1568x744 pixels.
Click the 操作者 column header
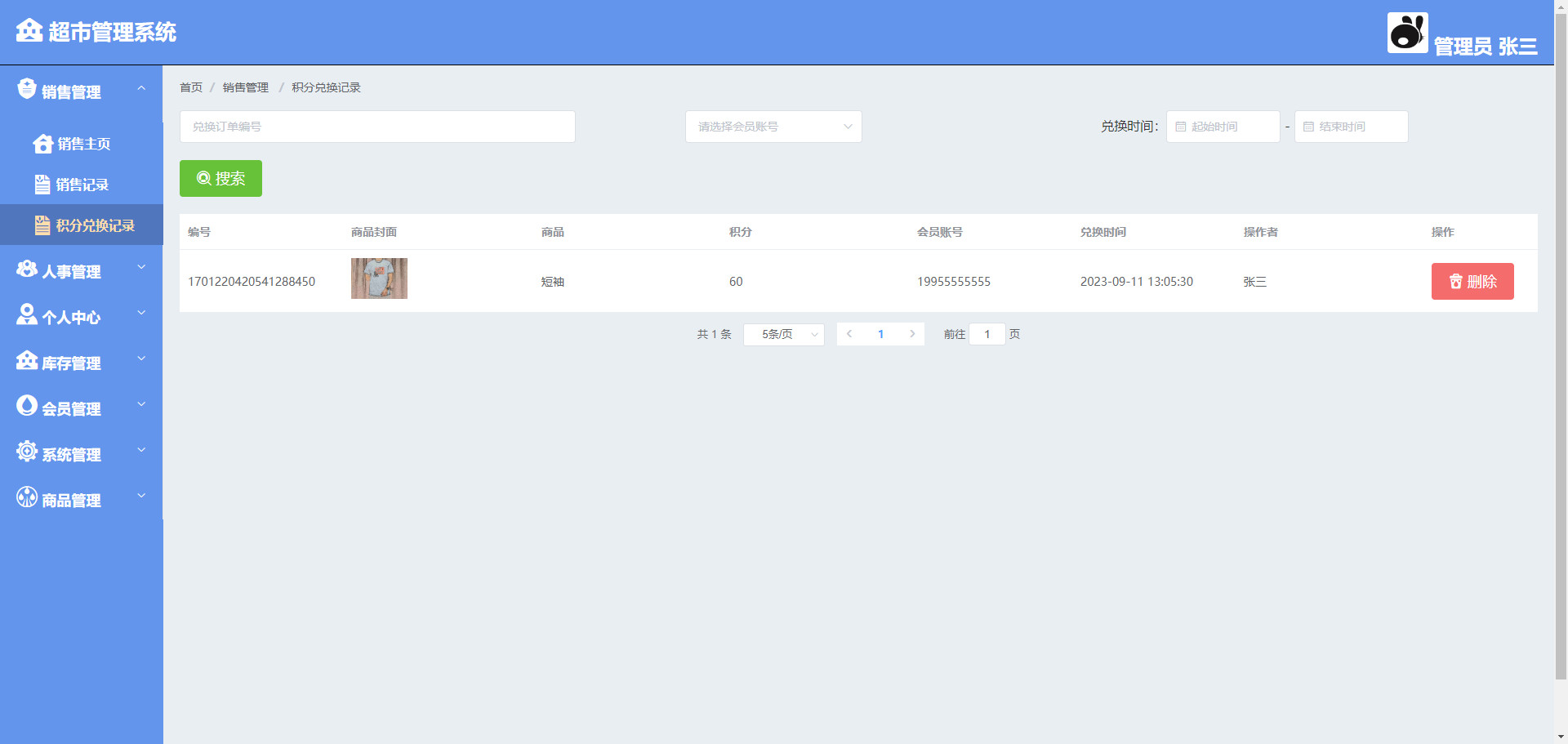click(1261, 232)
